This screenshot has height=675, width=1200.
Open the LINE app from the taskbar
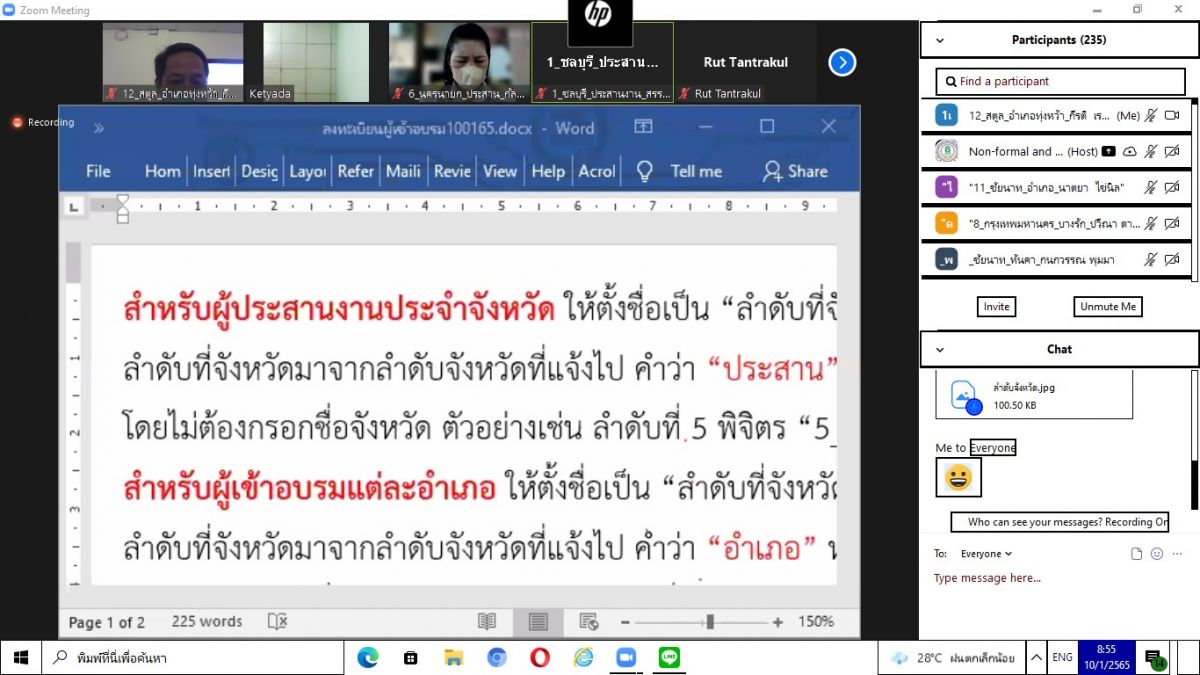click(x=669, y=657)
